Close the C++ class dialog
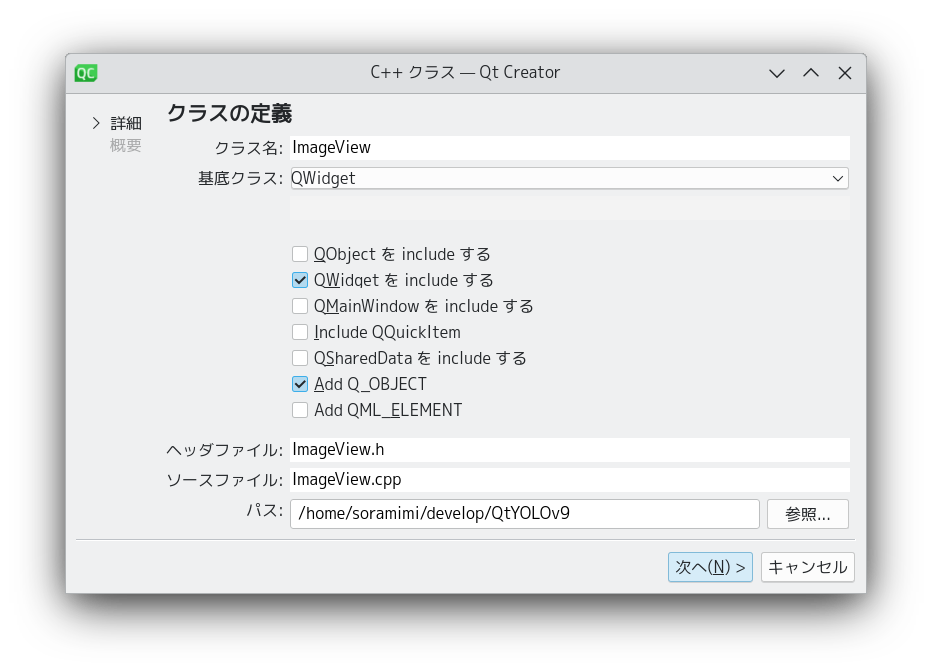The width and height of the screenshot is (933, 672). [x=845, y=73]
